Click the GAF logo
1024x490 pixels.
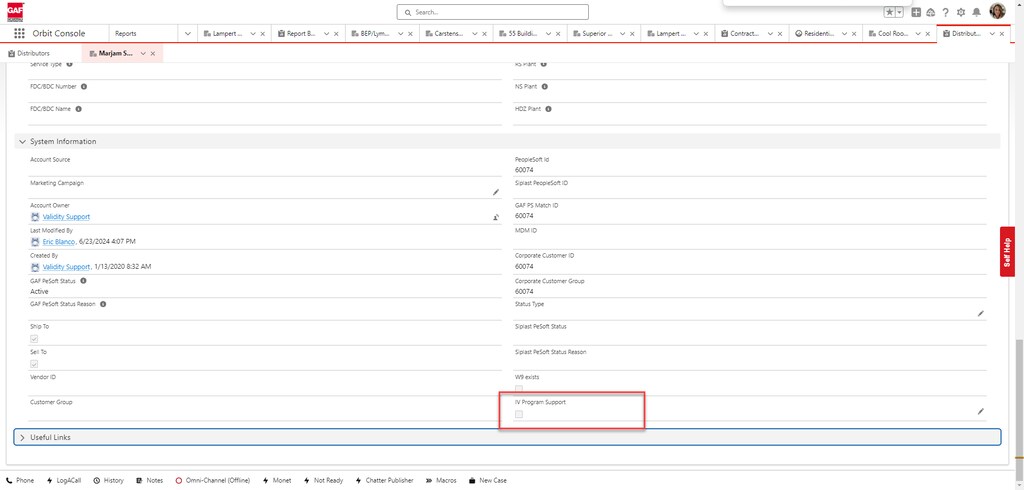15,11
